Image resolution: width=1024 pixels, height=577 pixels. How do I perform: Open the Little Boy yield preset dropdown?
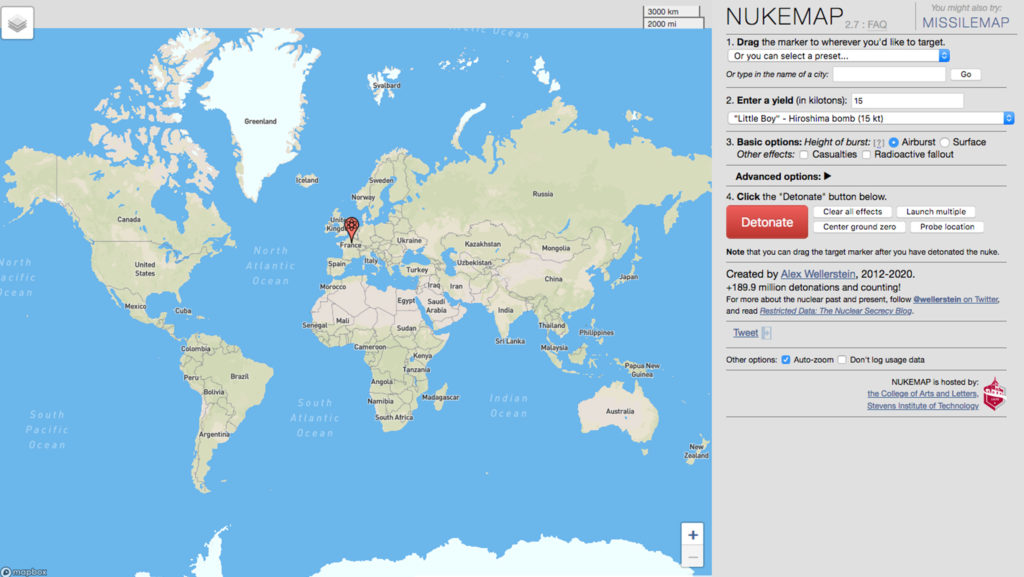(x=871, y=118)
